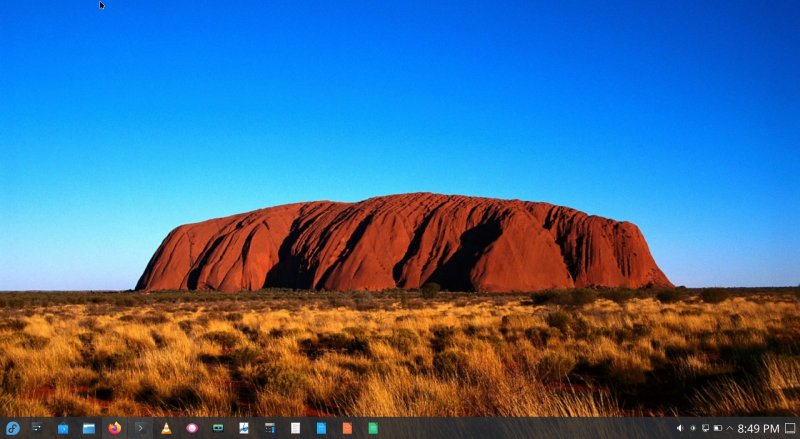The height and width of the screenshot is (439, 800).
Task: Open the network connections tray icon
Action: coord(705,428)
